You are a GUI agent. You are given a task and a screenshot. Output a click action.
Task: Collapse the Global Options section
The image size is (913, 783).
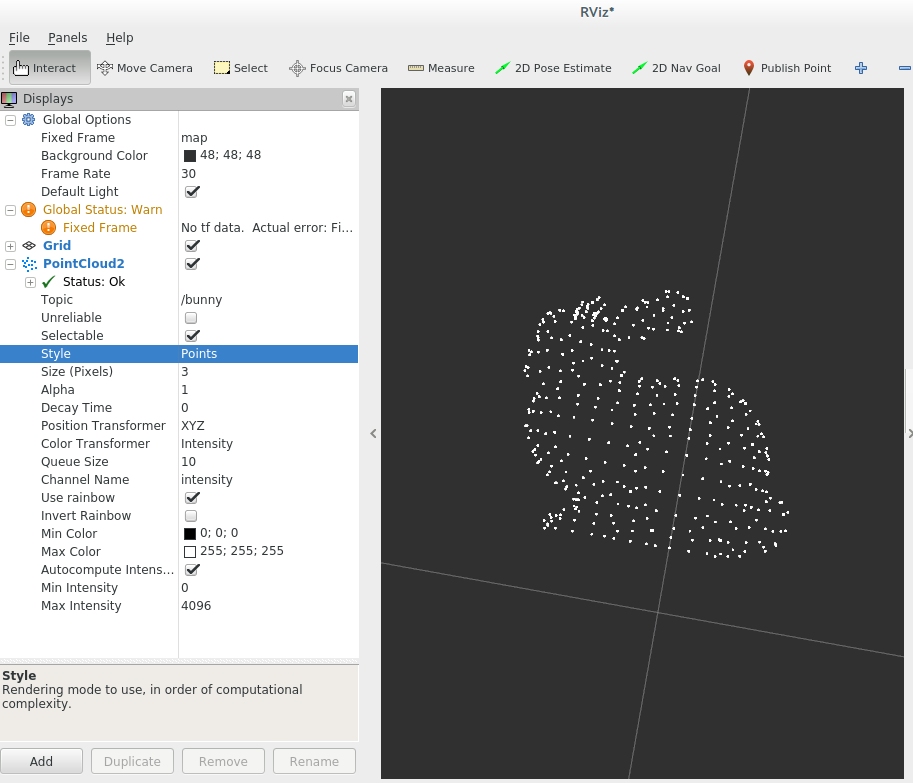pos(10,119)
